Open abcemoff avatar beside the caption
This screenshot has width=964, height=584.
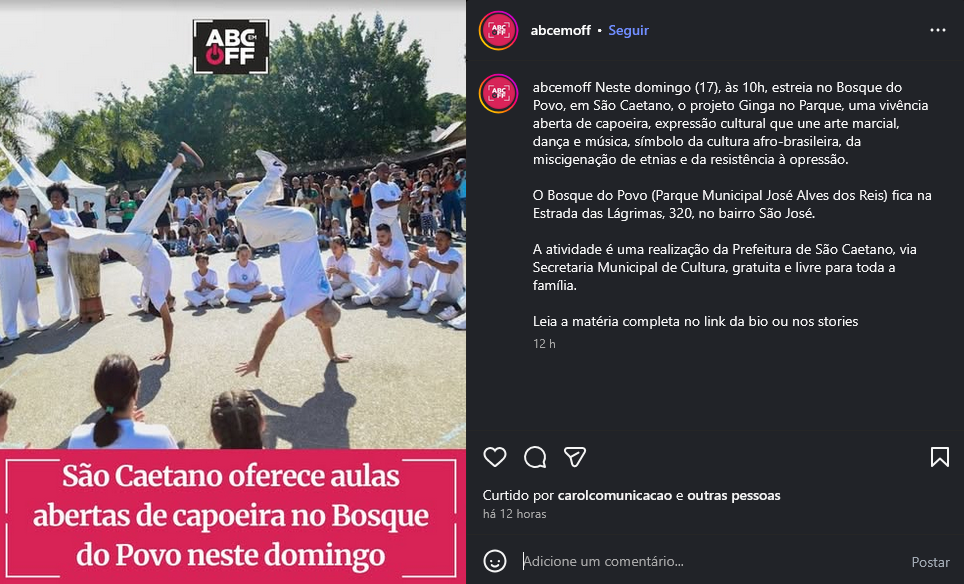click(499, 93)
